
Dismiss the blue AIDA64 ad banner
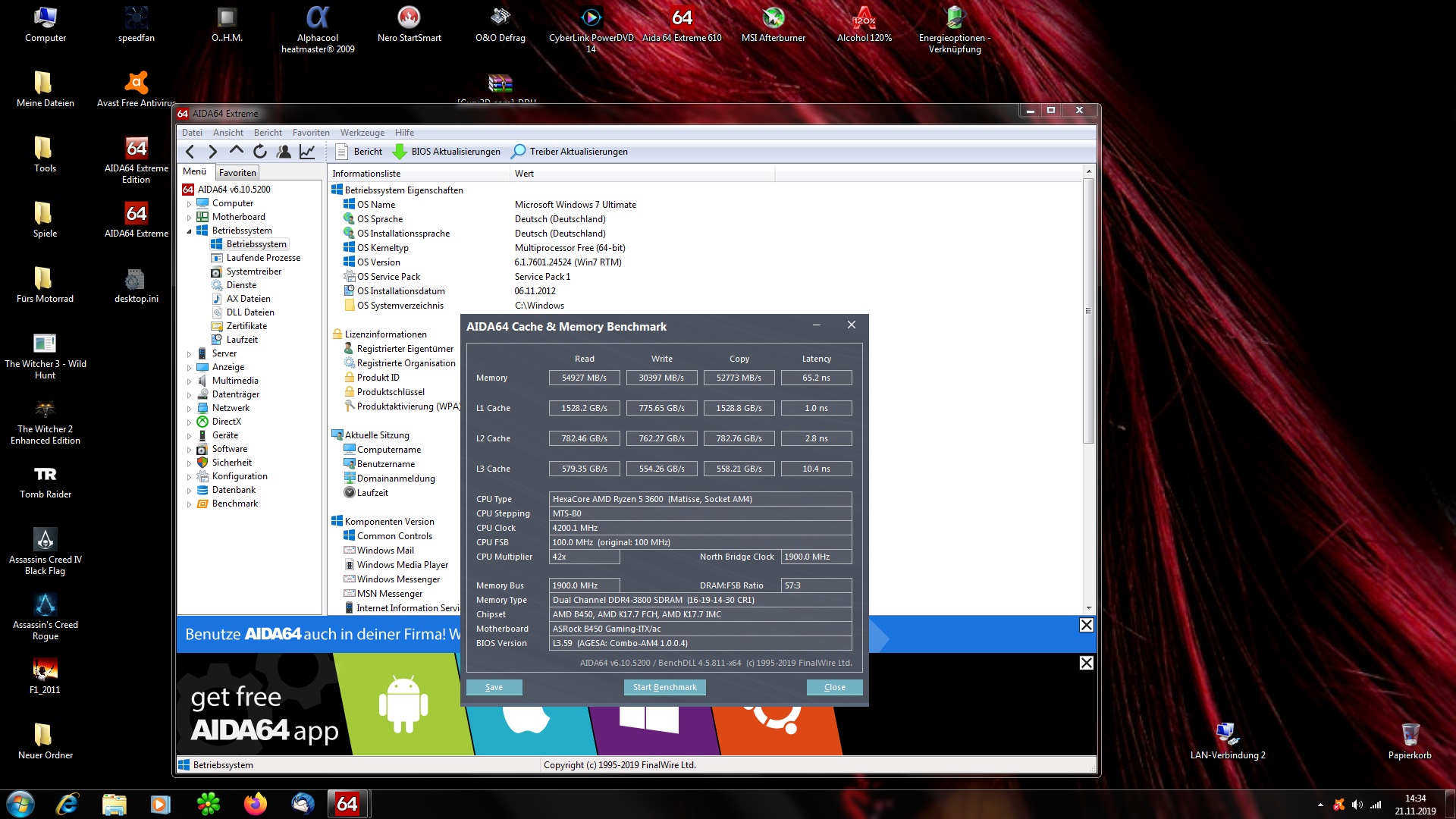point(1087,626)
